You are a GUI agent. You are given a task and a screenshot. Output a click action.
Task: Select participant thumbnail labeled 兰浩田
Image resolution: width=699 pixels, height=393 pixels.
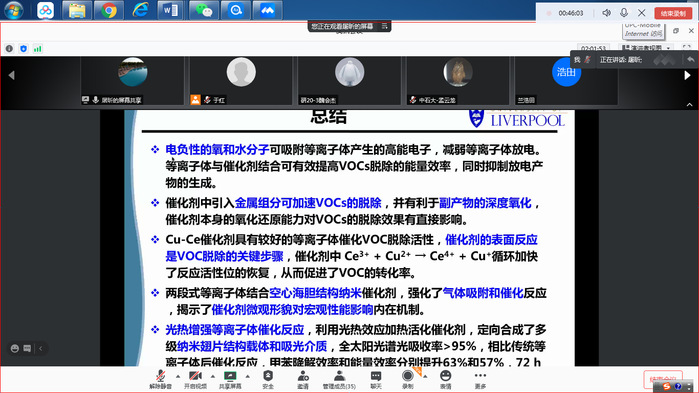click(566, 81)
